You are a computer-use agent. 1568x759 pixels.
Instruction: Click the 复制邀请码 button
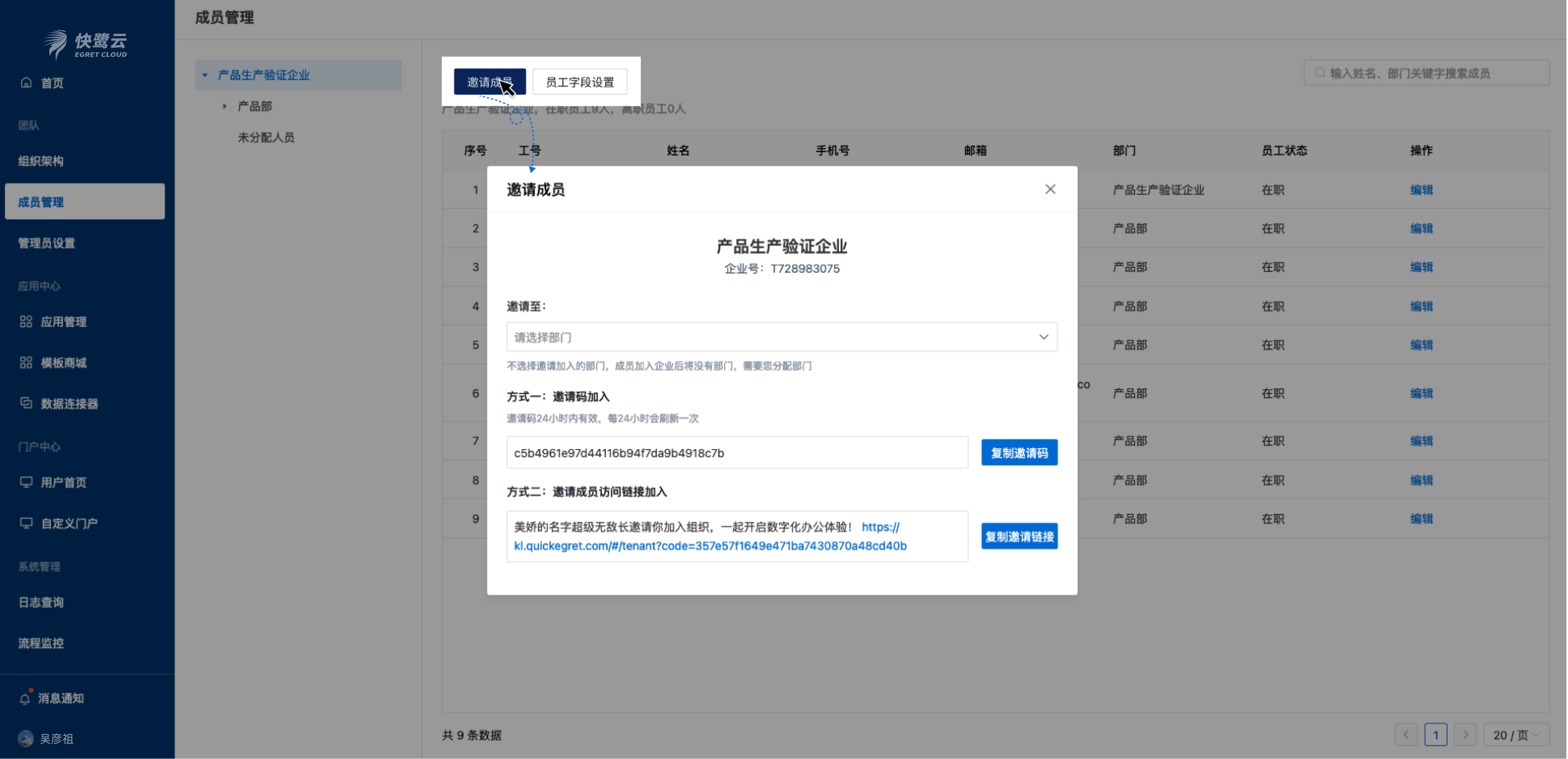(x=1019, y=452)
